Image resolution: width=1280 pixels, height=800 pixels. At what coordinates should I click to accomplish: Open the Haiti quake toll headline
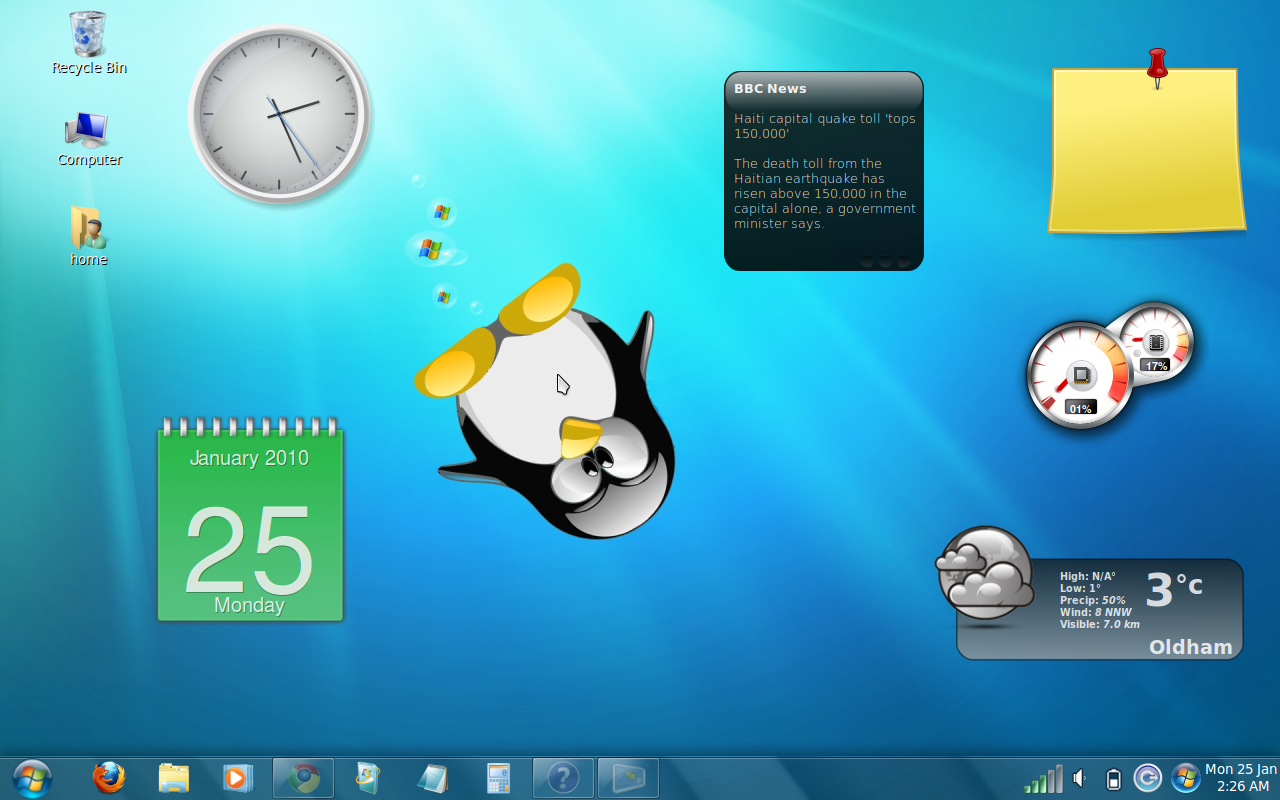click(825, 126)
